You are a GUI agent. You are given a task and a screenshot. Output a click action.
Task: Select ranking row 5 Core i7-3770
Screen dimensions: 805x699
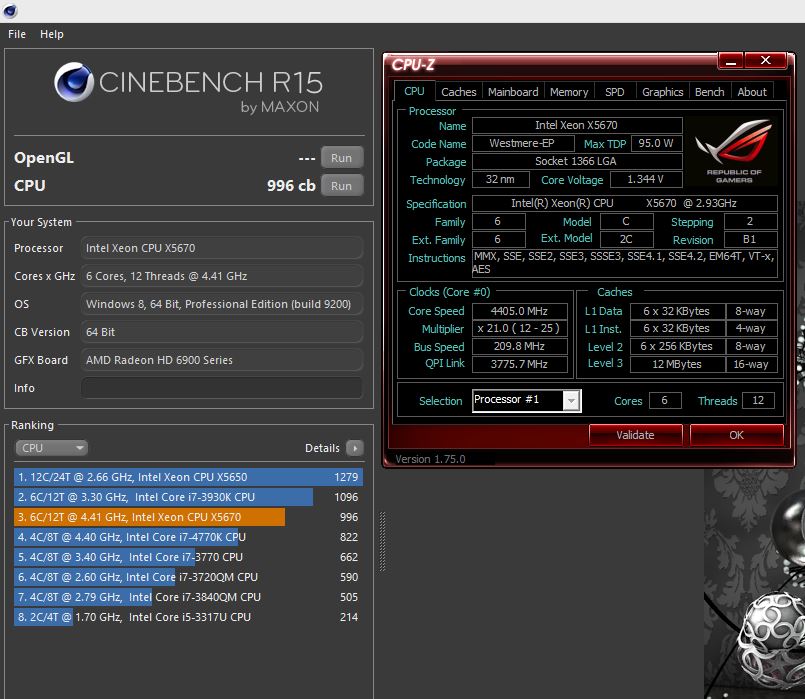pos(188,557)
